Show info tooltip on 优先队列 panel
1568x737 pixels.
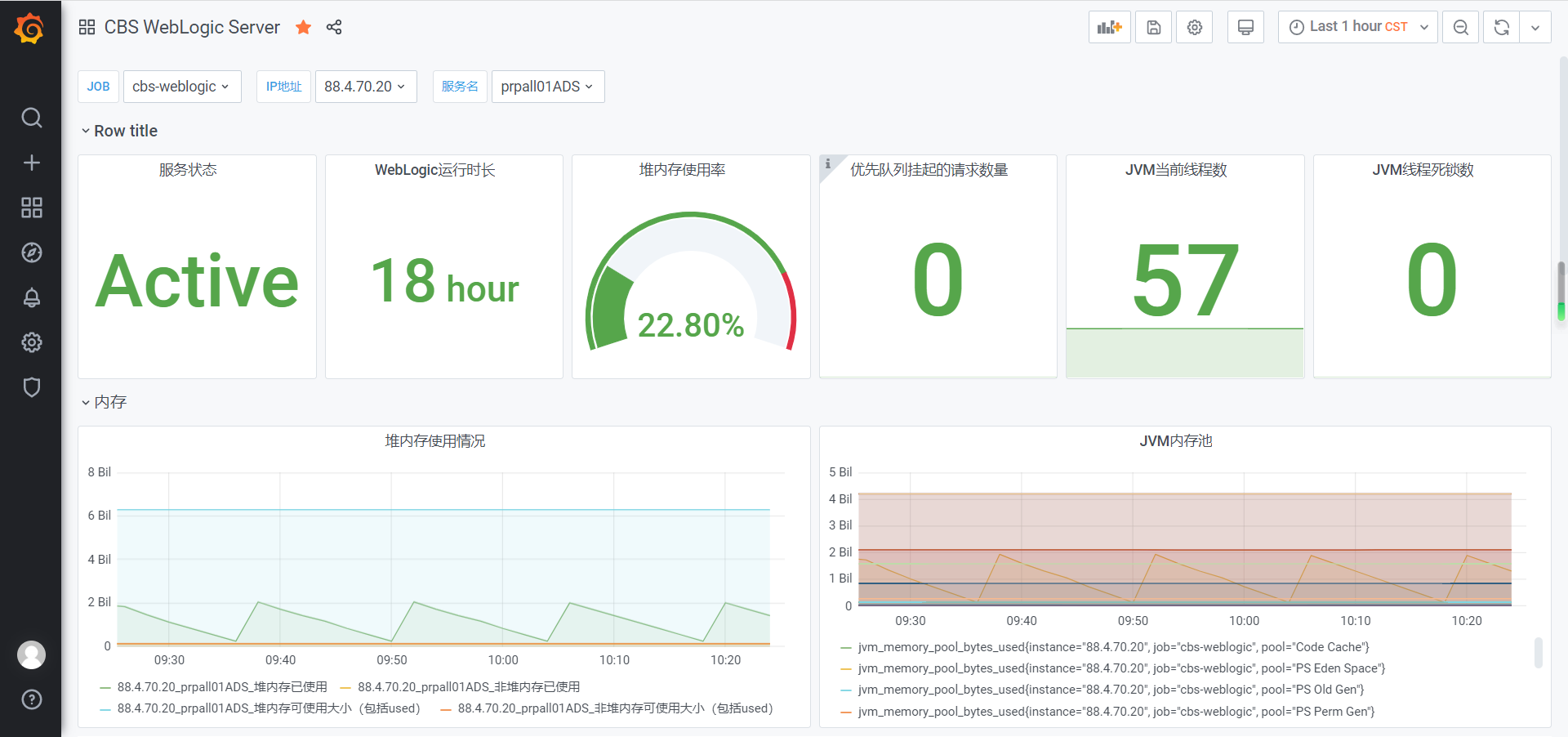tap(828, 163)
